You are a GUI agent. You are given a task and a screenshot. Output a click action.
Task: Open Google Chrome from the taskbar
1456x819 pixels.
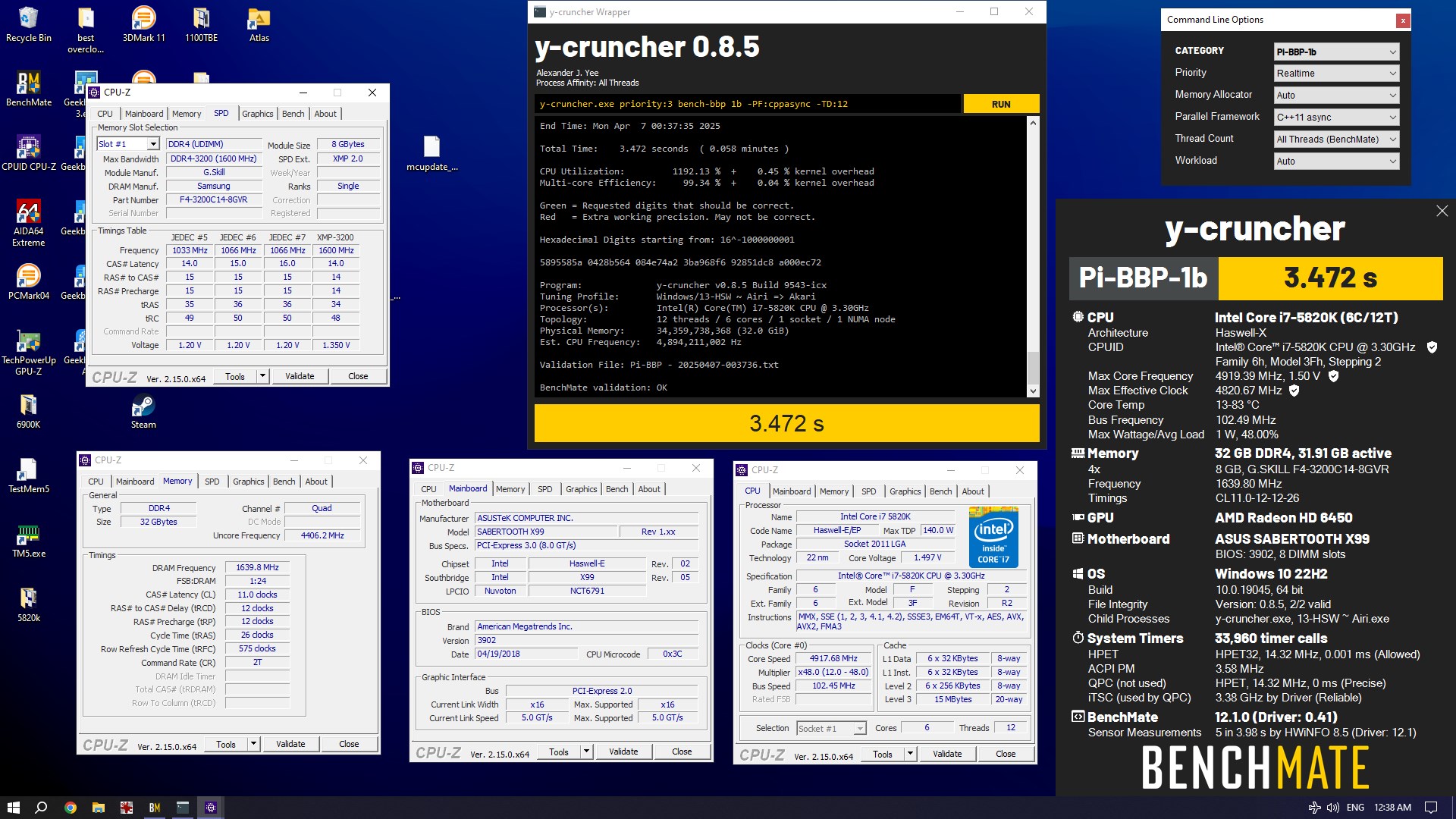(x=70, y=808)
